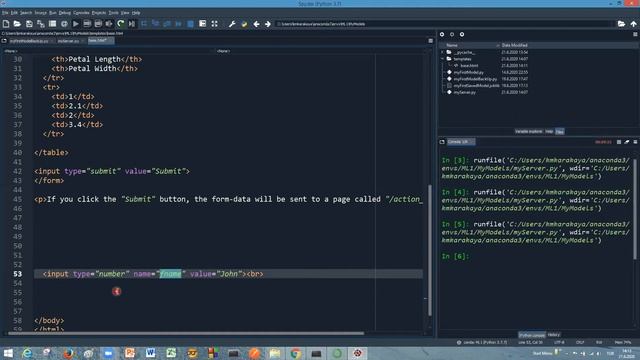Open the File menu
The height and width of the screenshot is (360, 640).
5,13
